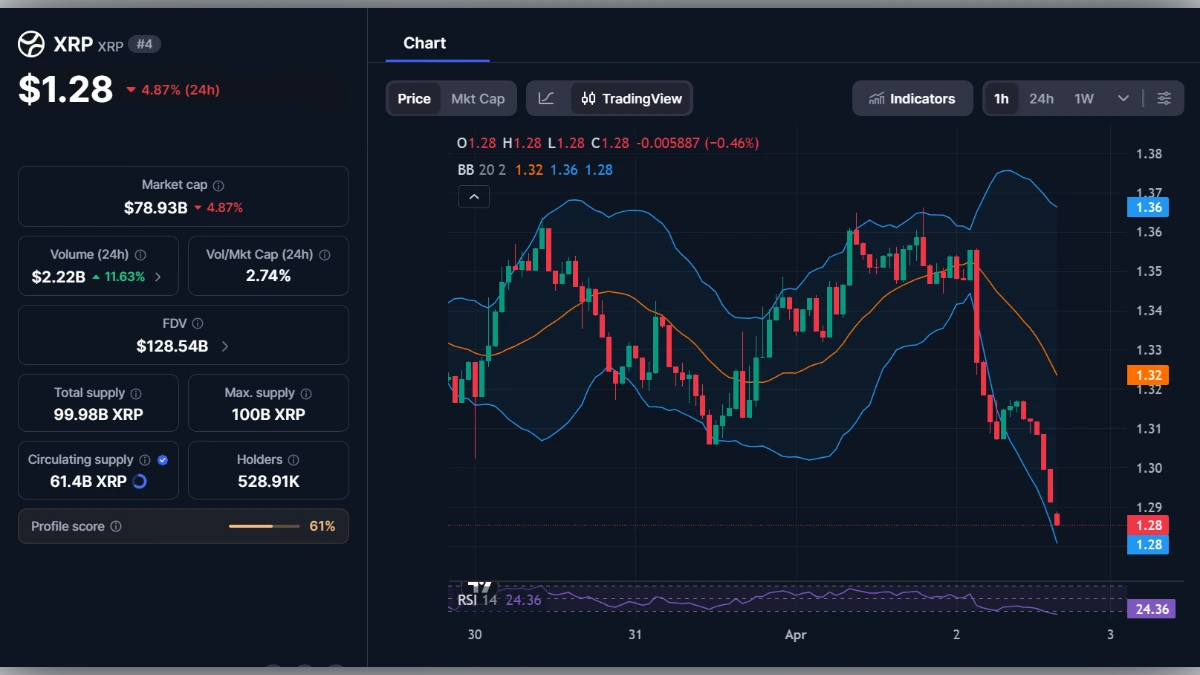1200x675 pixels.
Task: Click the Holders info icon
Action: click(292, 459)
